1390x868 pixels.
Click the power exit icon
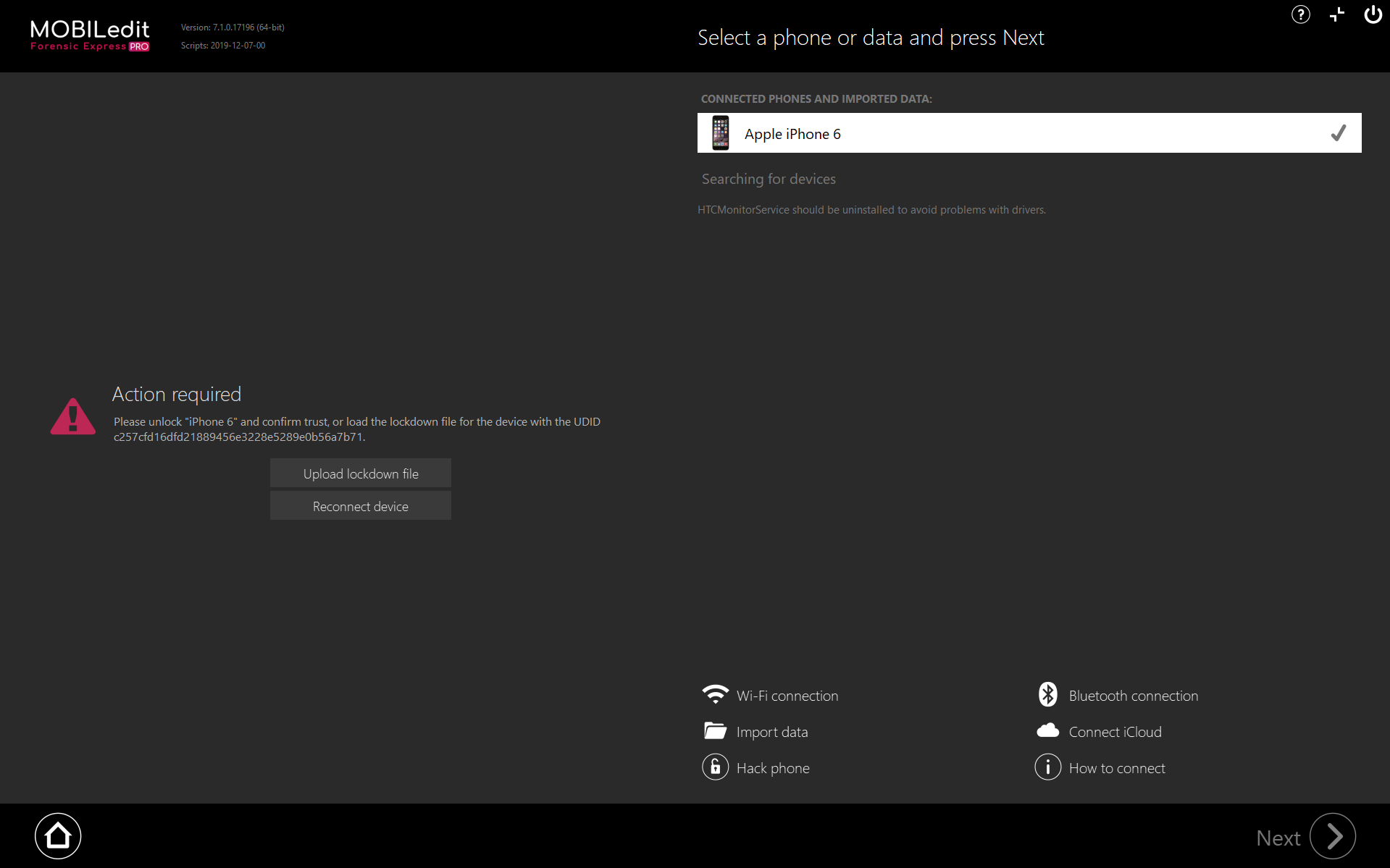[x=1373, y=14]
